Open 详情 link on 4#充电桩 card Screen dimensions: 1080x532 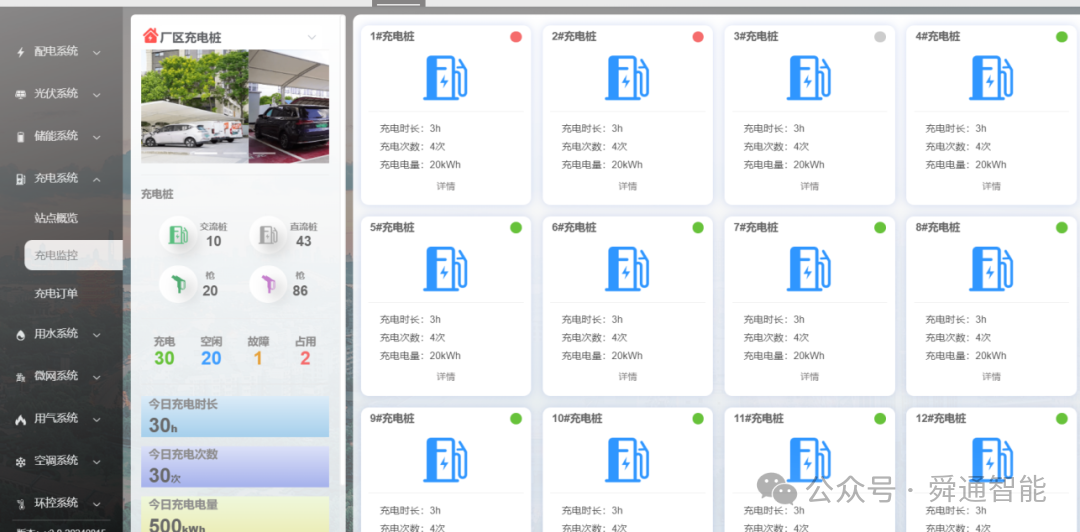point(991,186)
